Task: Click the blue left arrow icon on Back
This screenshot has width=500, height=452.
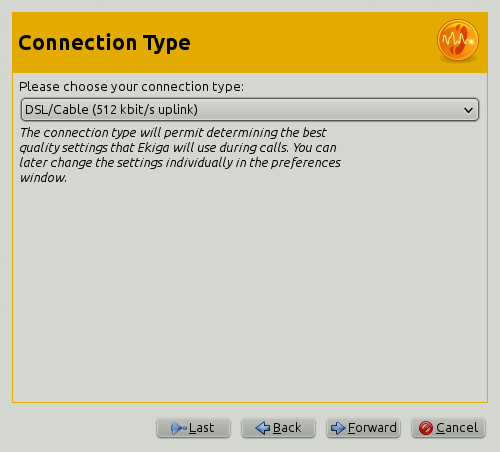Action: [x=263, y=428]
